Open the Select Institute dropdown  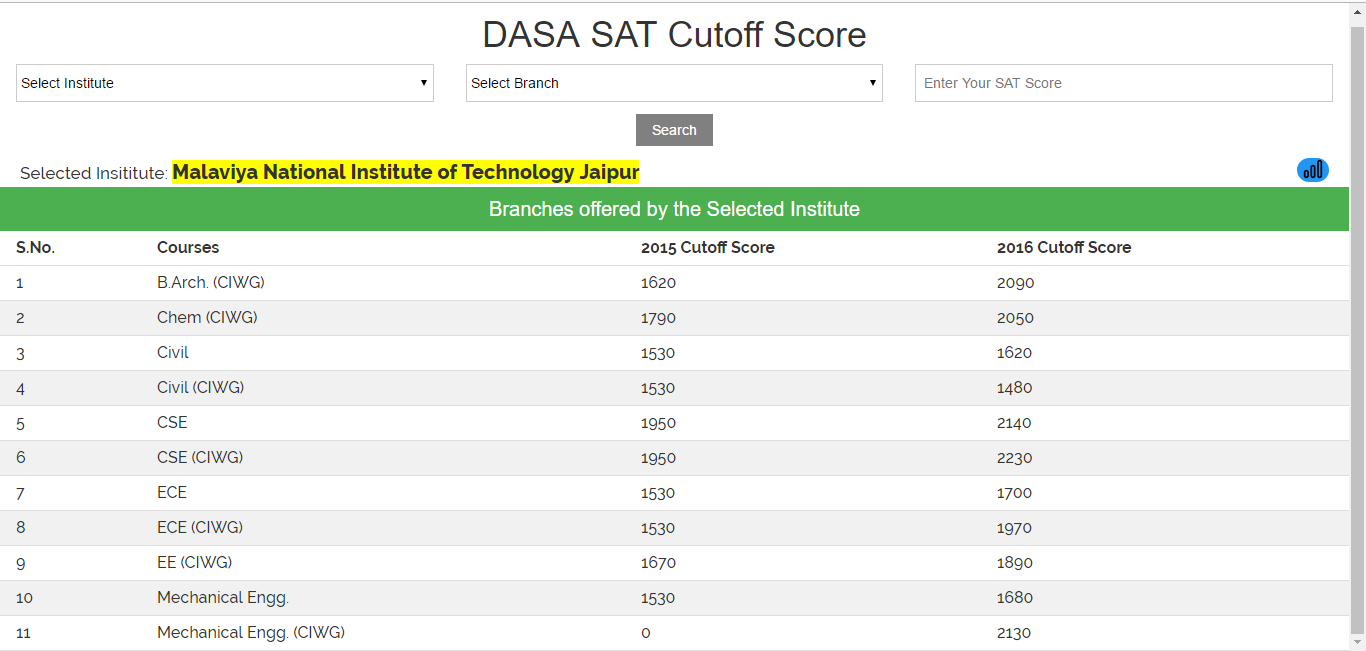coord(225,83)
